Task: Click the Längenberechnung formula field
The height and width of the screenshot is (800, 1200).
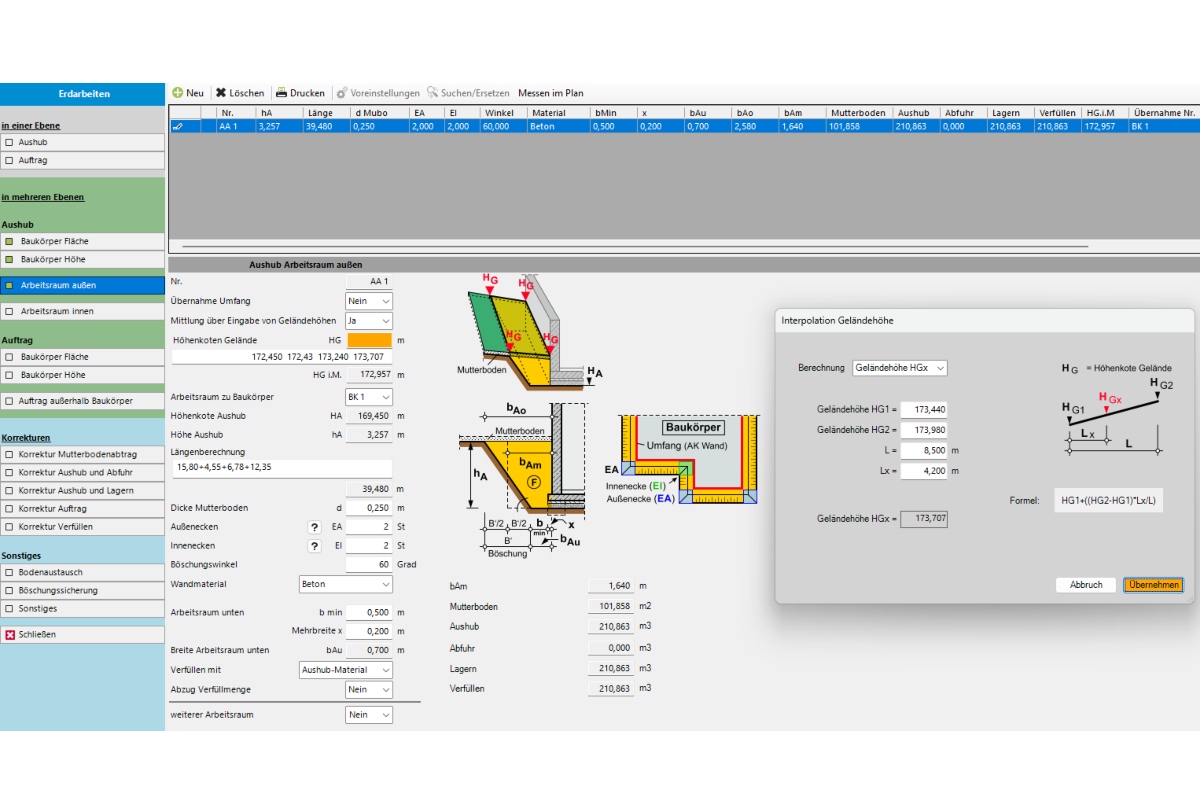Action: tap(282, 468)
